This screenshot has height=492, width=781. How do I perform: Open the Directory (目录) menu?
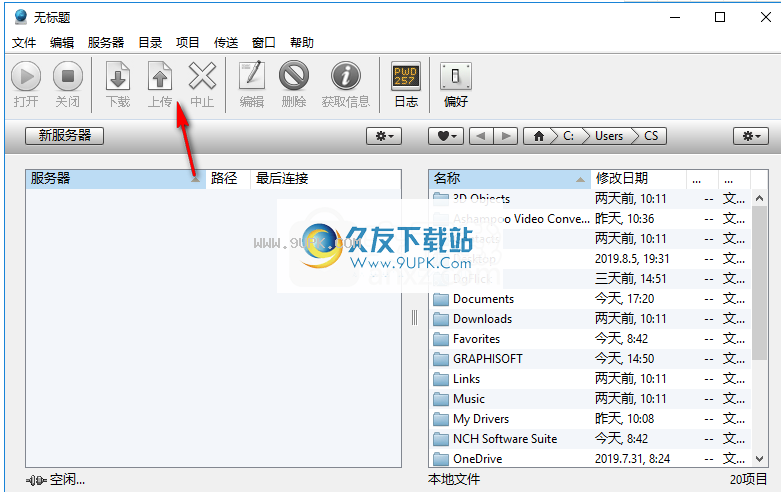click(150, 43)
